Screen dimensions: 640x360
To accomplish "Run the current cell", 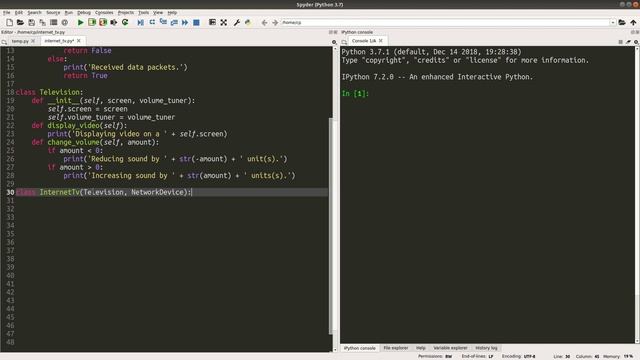I will click(x=92, y=22).
